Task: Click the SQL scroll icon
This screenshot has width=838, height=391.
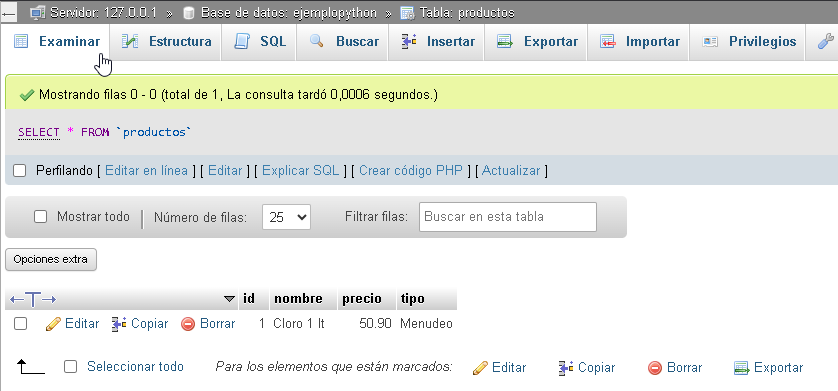Action: (242, 42)
